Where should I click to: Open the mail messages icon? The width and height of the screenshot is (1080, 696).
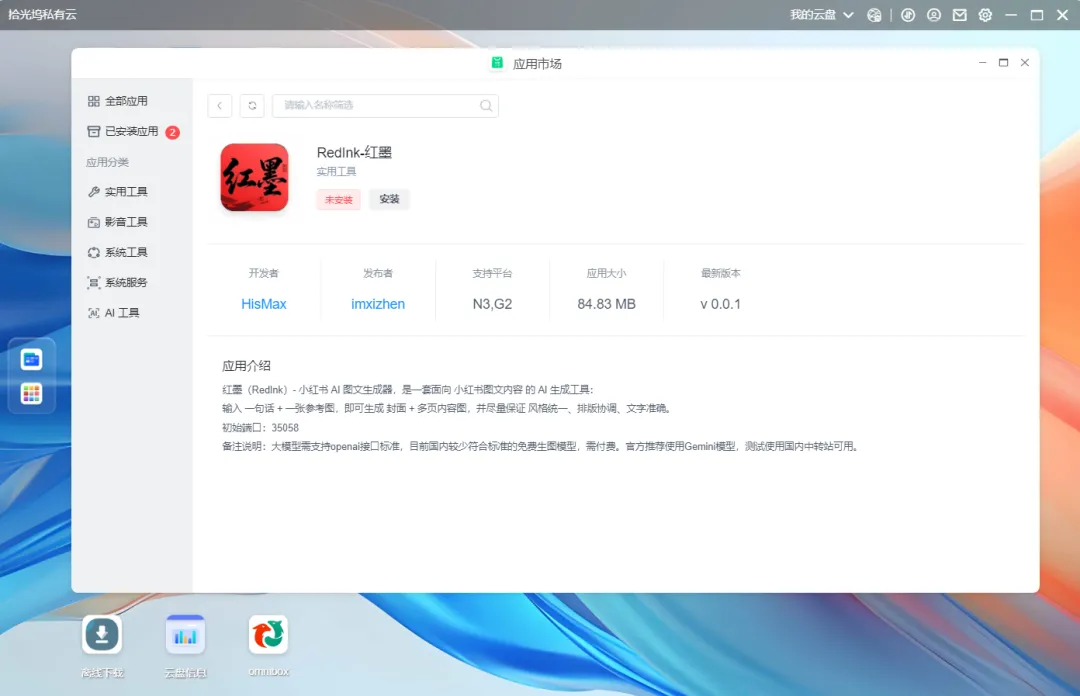959,15
